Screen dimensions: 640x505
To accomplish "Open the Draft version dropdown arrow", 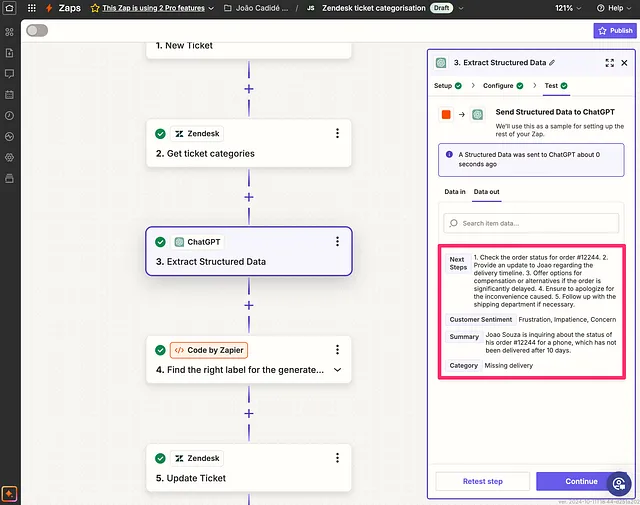I will coord(461,8).
